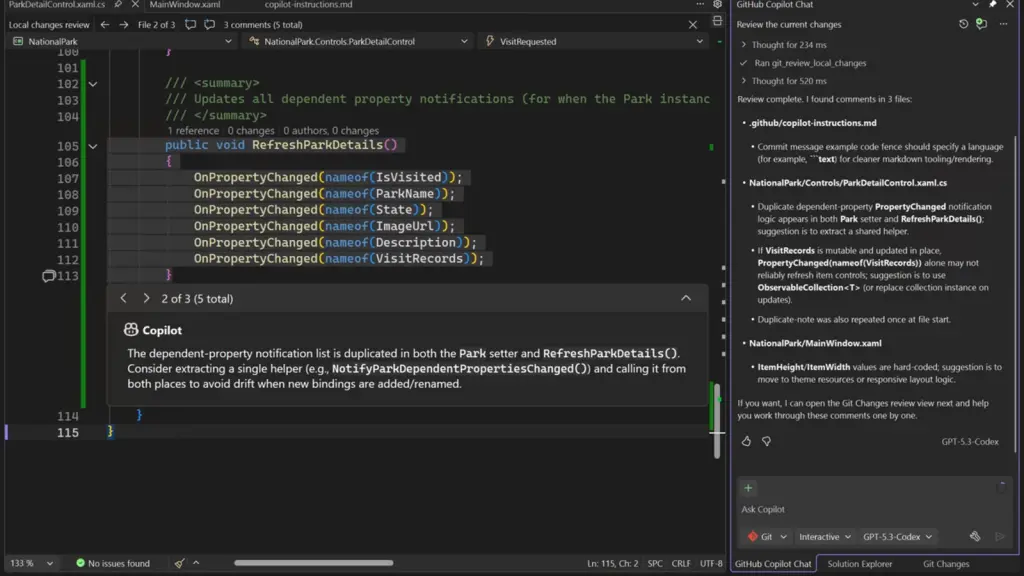Switch to Git Changes tab
The height and width of the screenshot is (576, 1024).
pyautogui.click(x=946, y=564)
